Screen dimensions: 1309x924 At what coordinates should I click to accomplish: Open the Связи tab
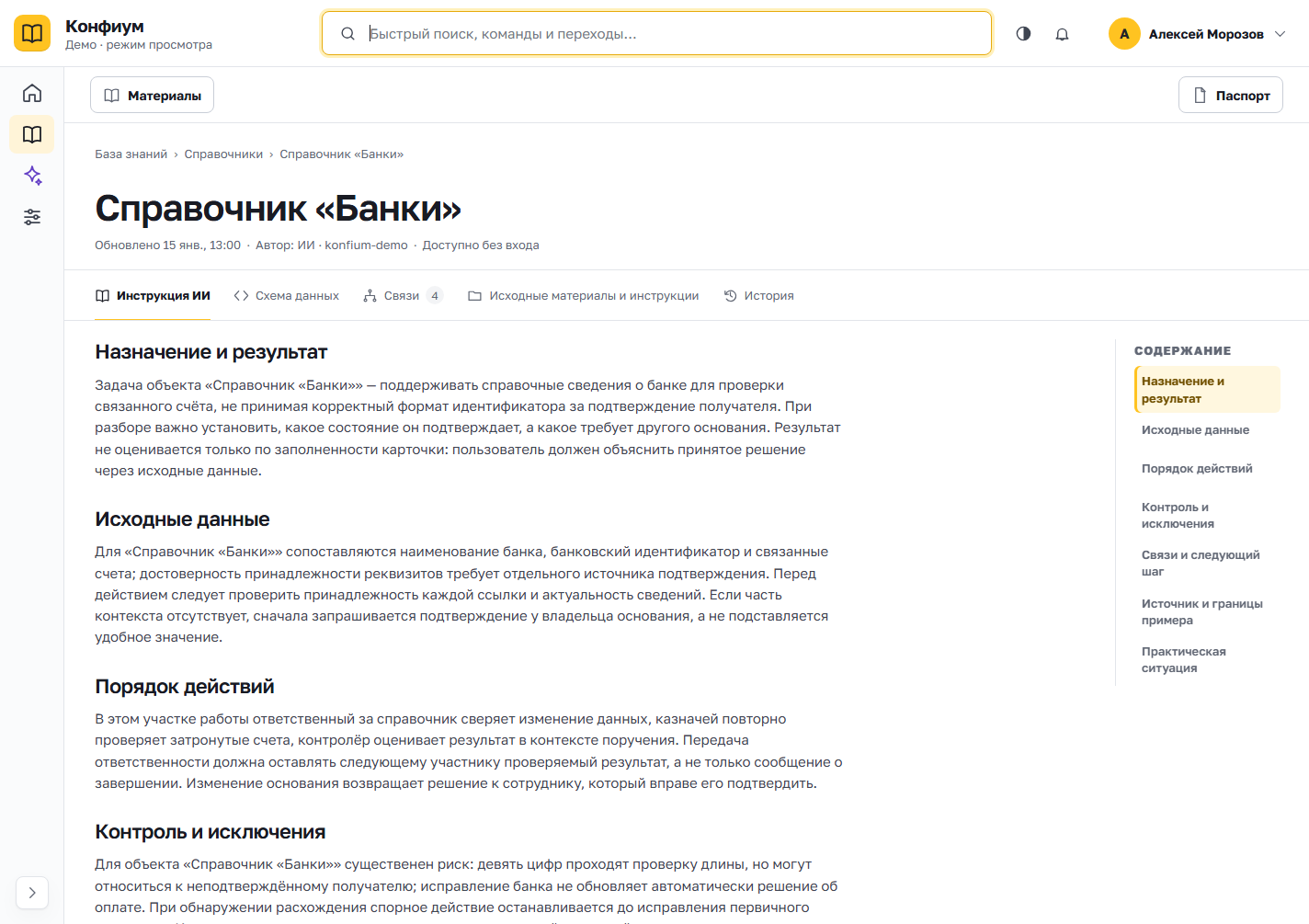pos(403,296)
